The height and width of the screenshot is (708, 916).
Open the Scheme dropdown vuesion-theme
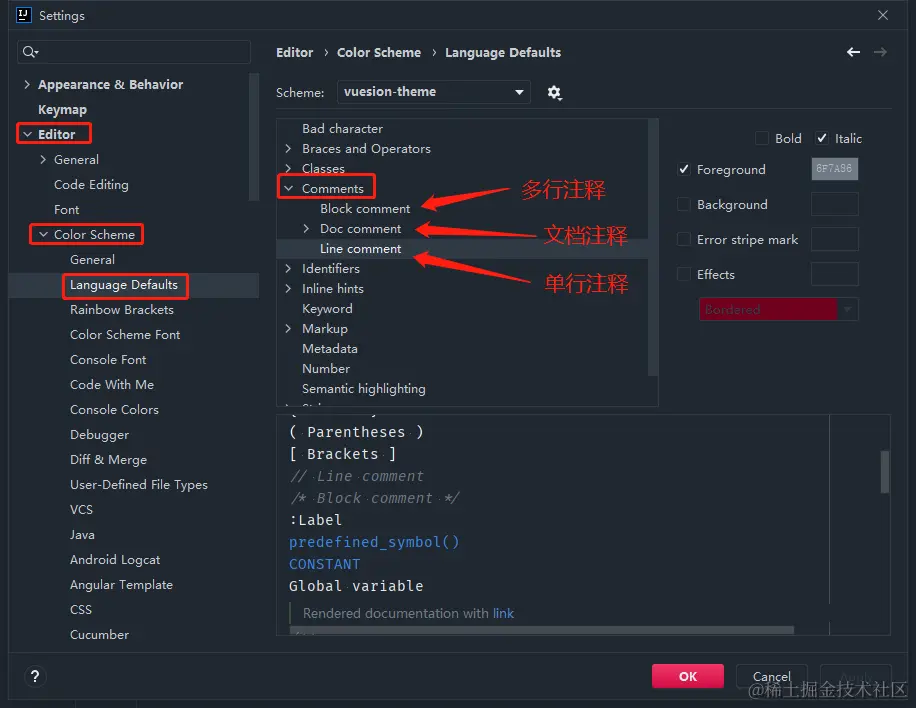click(433, 92)
